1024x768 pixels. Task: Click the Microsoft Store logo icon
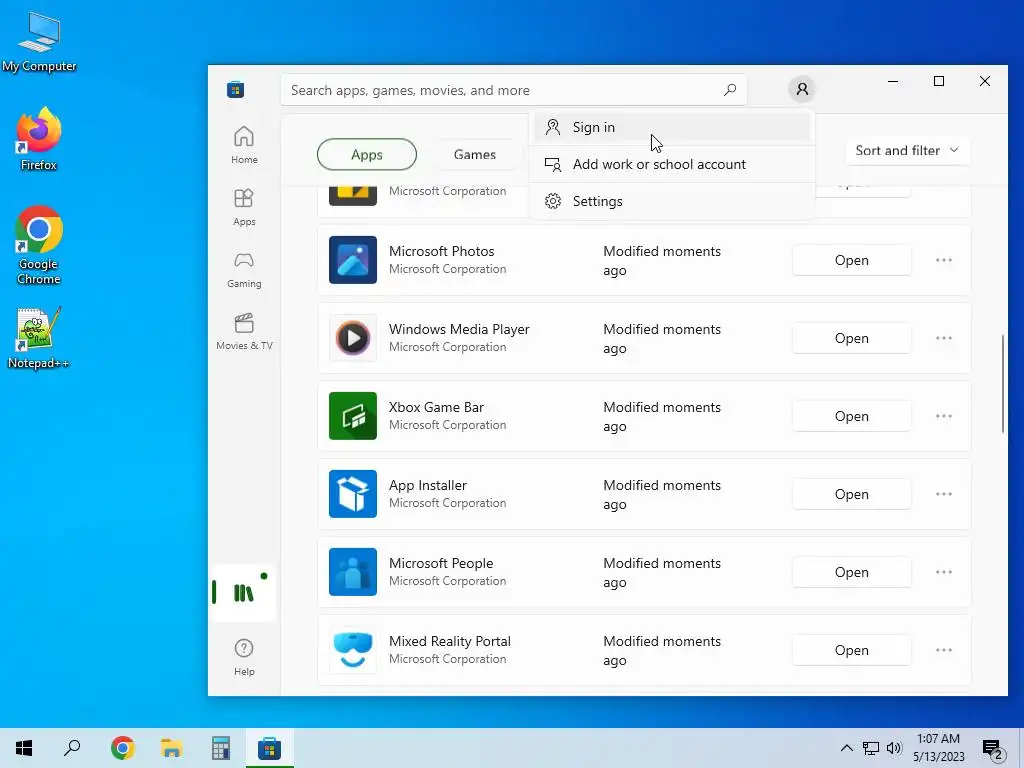pos(236,89)
